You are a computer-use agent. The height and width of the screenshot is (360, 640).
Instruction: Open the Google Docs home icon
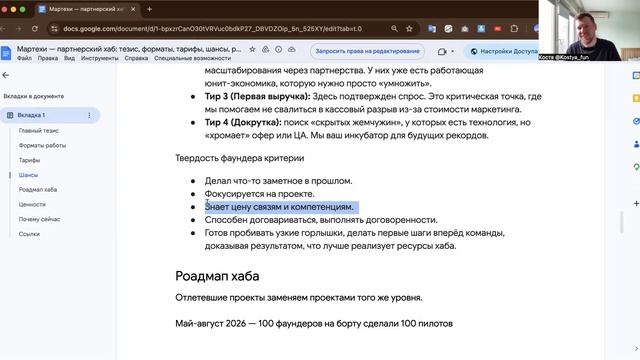[x=6, y=53]
